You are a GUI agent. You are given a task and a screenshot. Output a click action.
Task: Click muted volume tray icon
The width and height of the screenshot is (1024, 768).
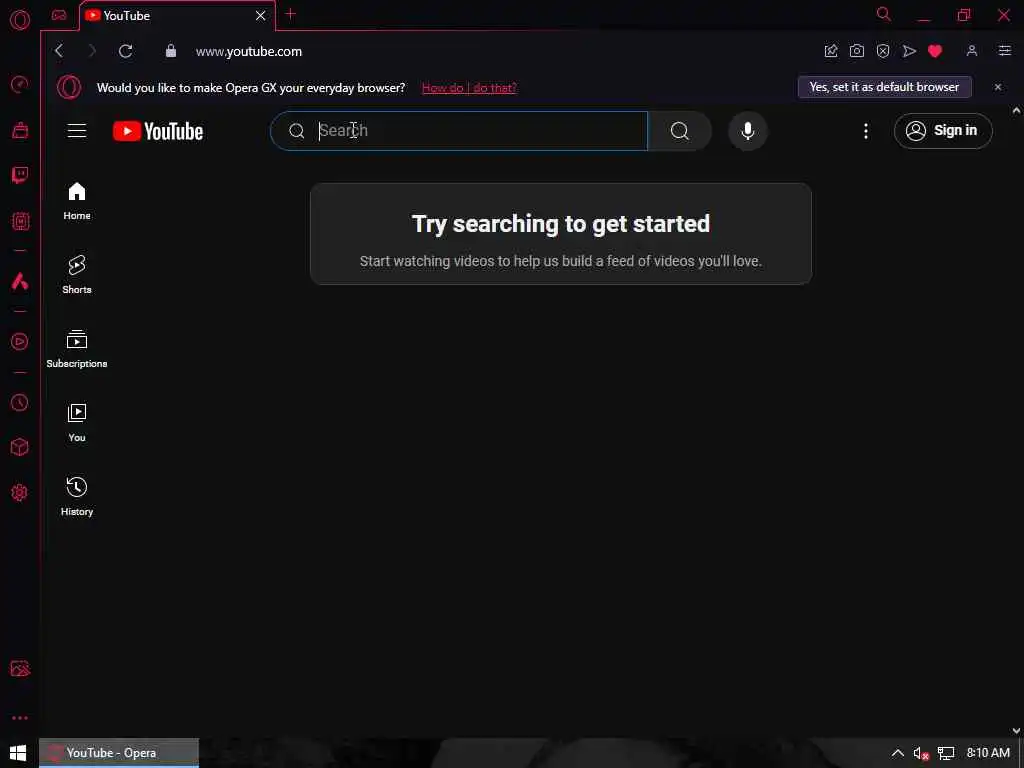[x=921, y=754]
